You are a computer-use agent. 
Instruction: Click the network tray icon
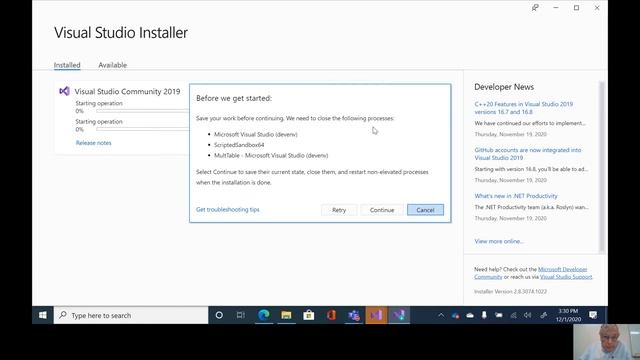click(513, 315)
